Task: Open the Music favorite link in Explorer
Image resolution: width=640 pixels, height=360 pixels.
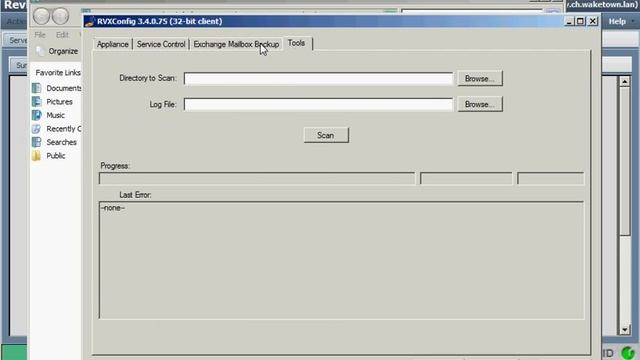Action: (x=49, y=115)
